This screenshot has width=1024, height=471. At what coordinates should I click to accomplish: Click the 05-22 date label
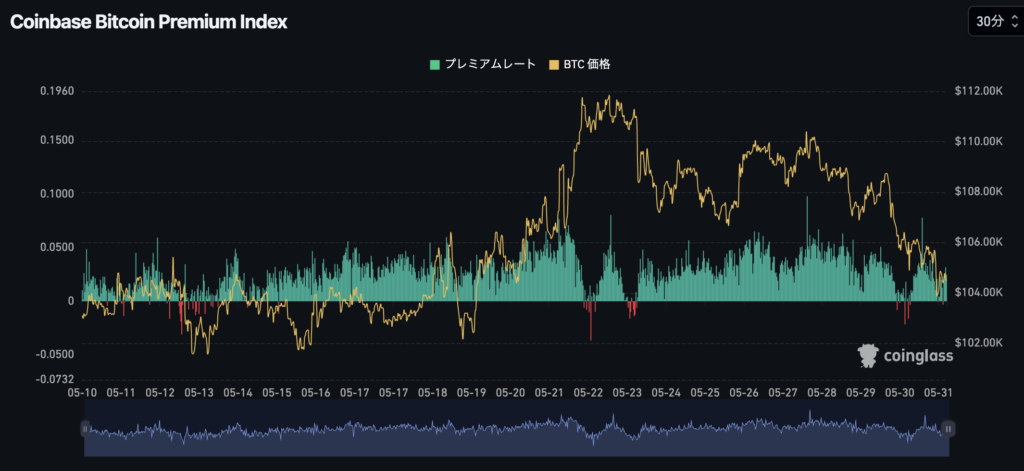(x=588, y=393)
